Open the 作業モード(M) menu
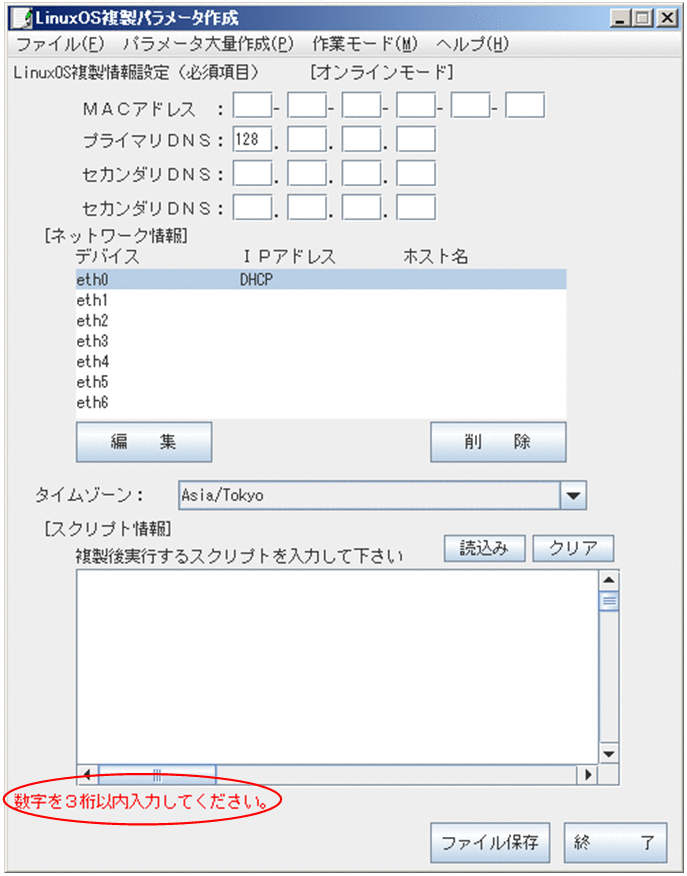Viewport: 687px width, 876px height. pos(365,44)
